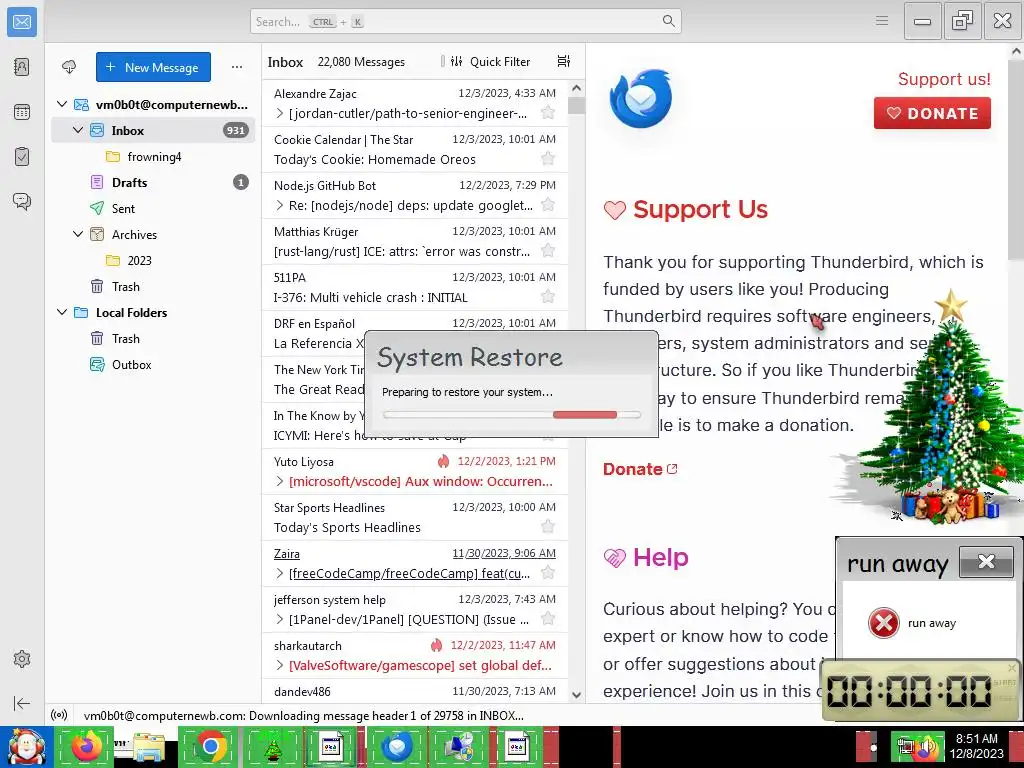Expand the freeCodeCamp thread
The width and height of the screenshot is (1024, 768).
[x=280, y=573]
